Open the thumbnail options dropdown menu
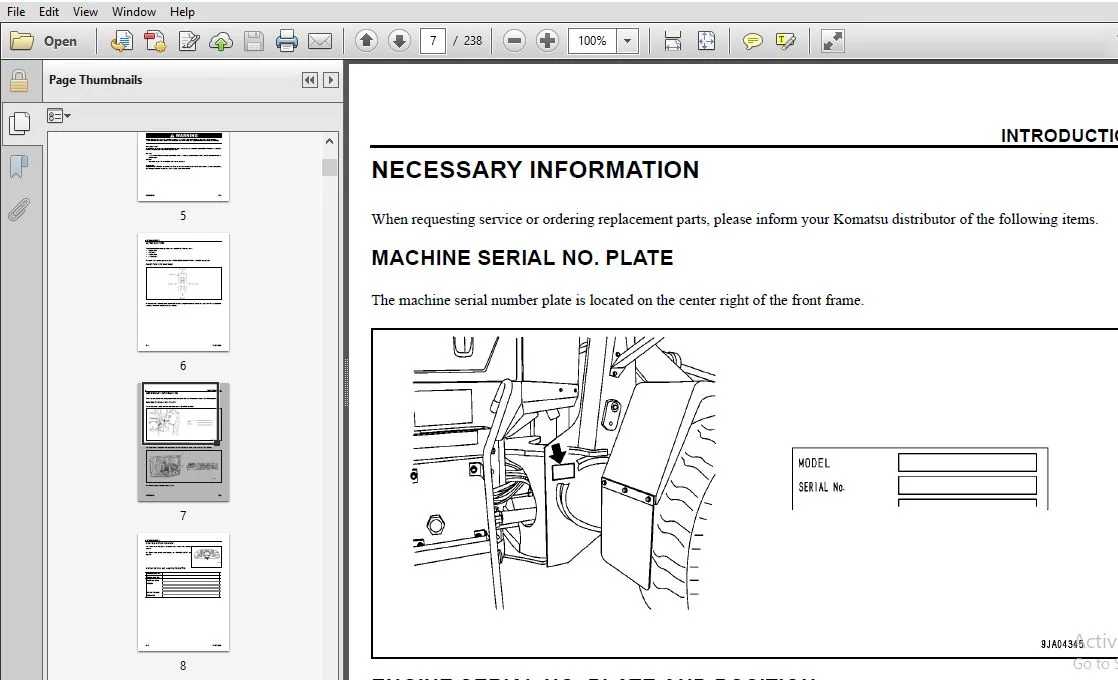The image size is (1118, 680). pyautogui.click(x=58, y=115)
